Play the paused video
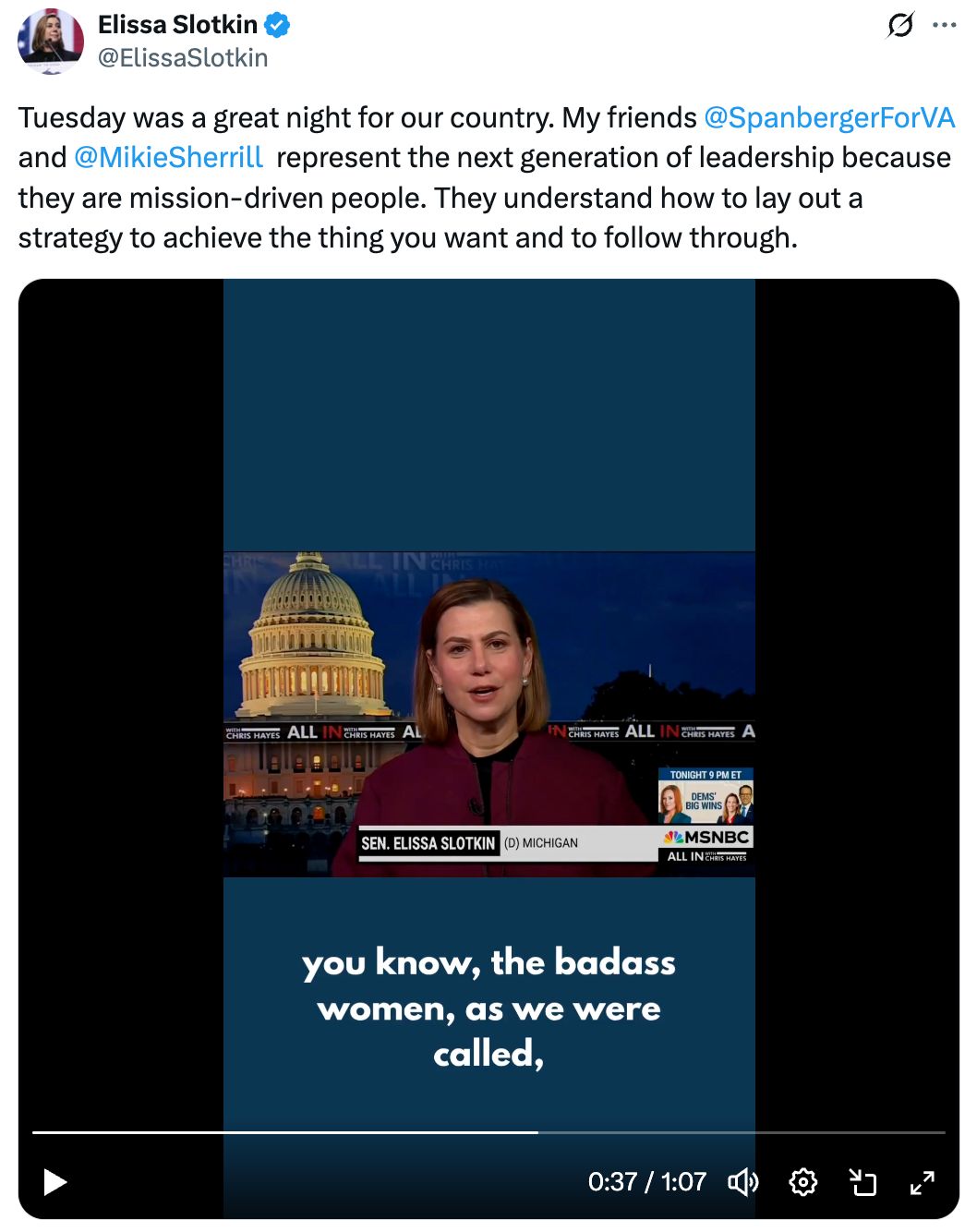 55,1182
